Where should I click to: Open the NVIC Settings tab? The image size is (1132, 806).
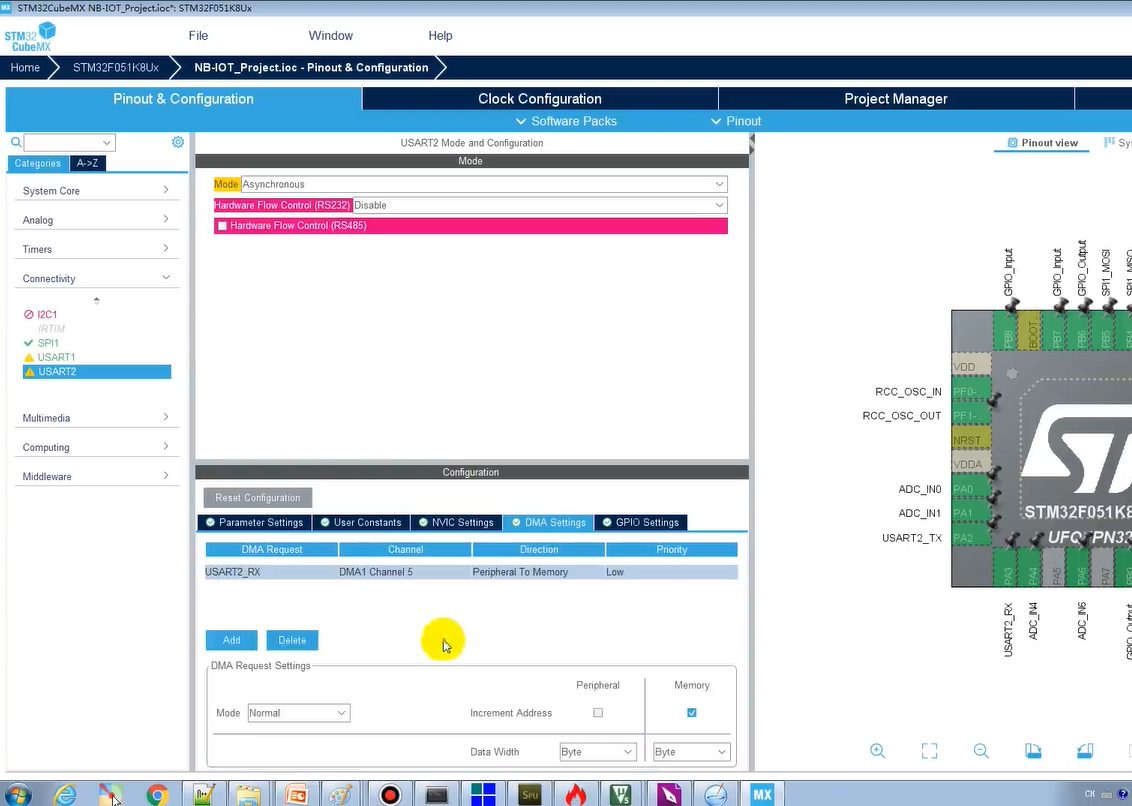456,522
